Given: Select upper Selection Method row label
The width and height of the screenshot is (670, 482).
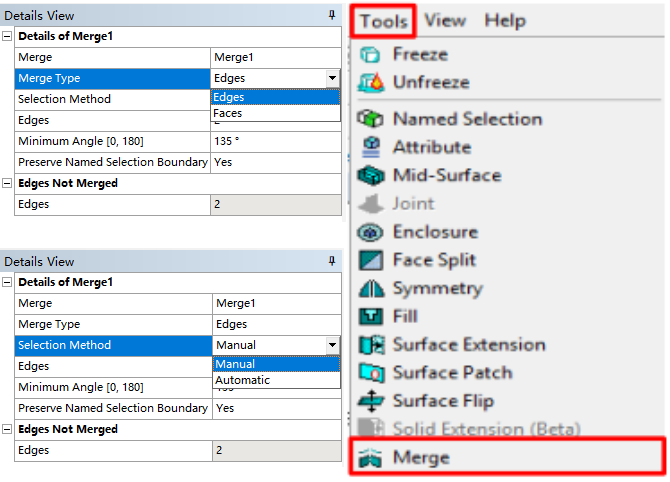Looking at the screenshot, I should pyautogui.click(x=112, y=99).
